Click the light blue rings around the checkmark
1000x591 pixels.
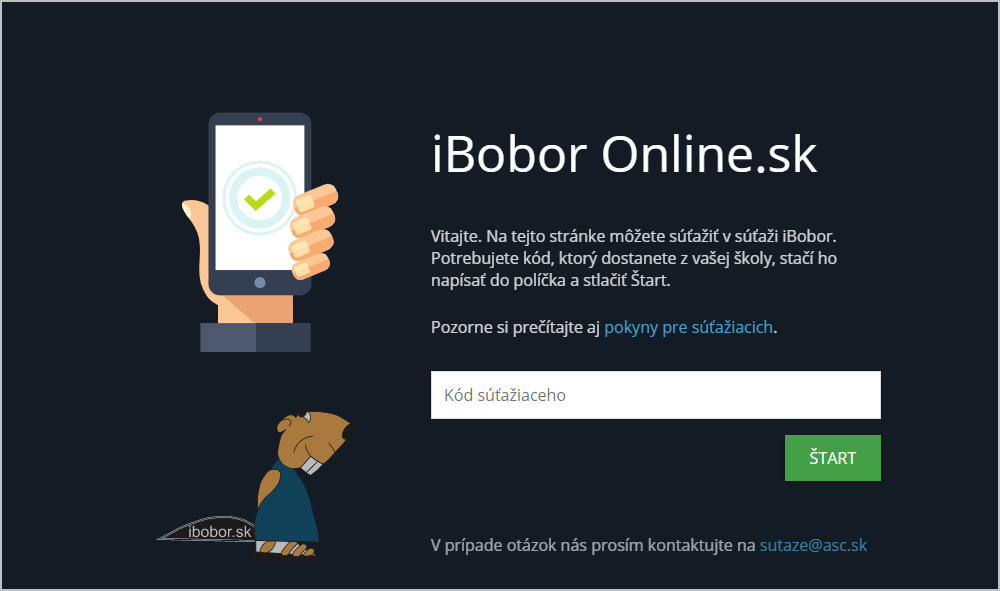tap(260, 198)
